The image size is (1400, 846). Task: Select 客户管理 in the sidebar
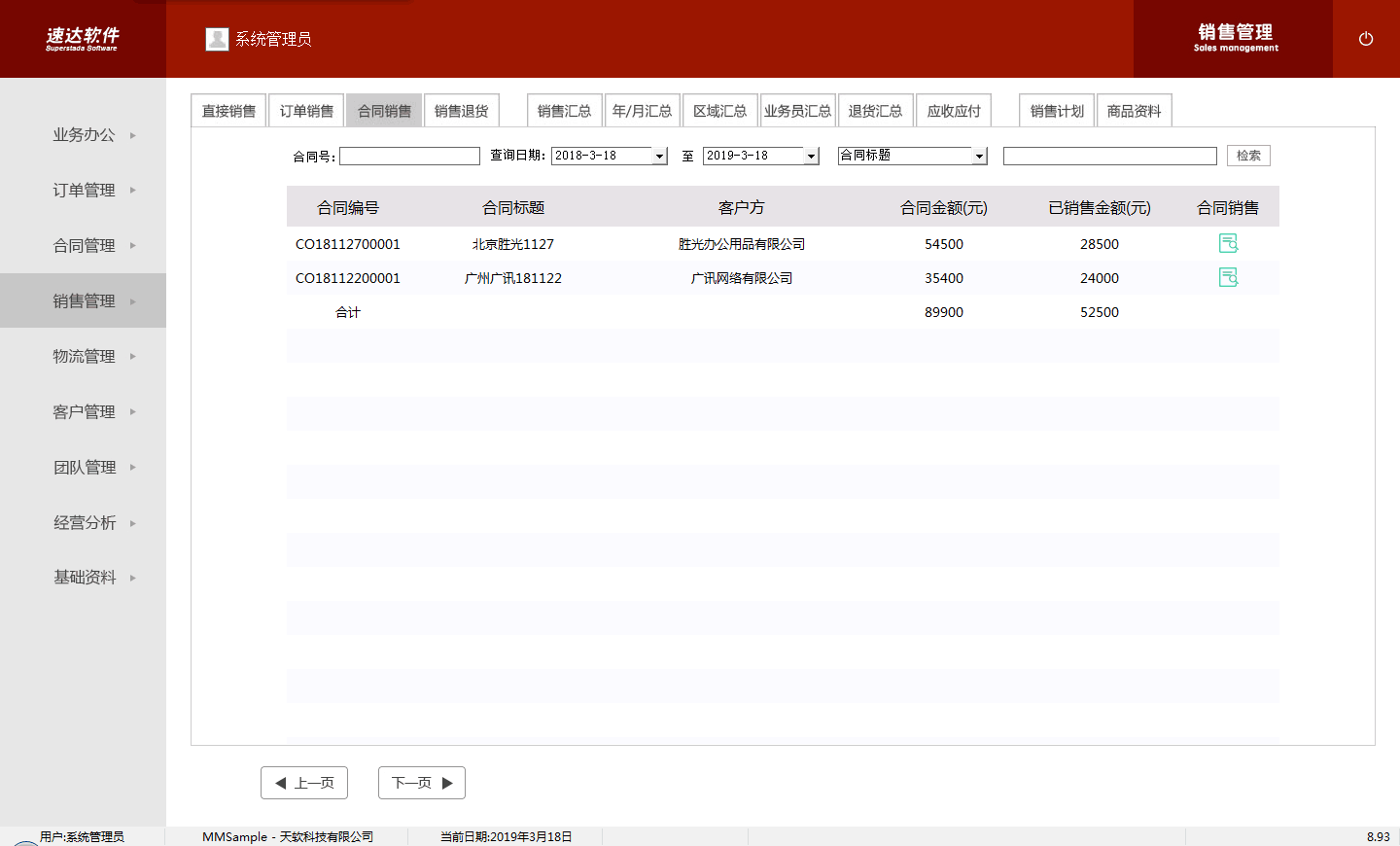84,412
